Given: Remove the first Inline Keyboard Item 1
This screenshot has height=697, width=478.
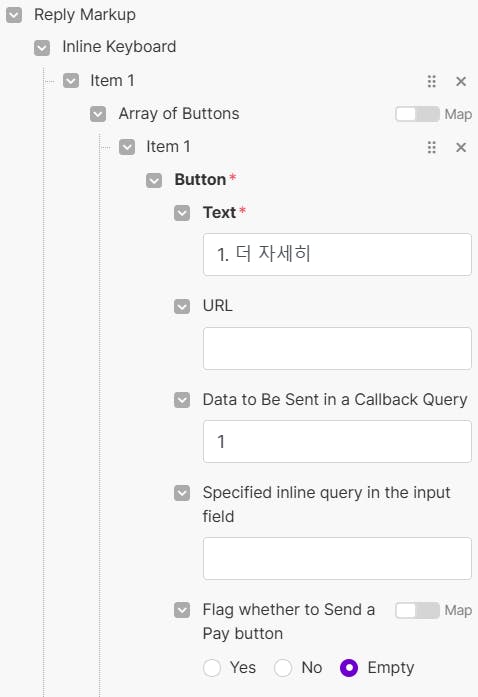Looking at the screenshot, I should pyautogui.click(x=461, y=81).
